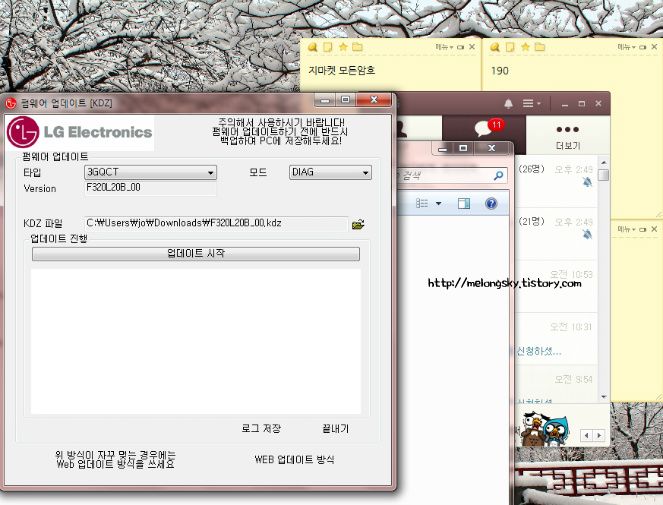Click the 190 note text
The width and height of the screenshot is (663, 505).
pos(500,71)
